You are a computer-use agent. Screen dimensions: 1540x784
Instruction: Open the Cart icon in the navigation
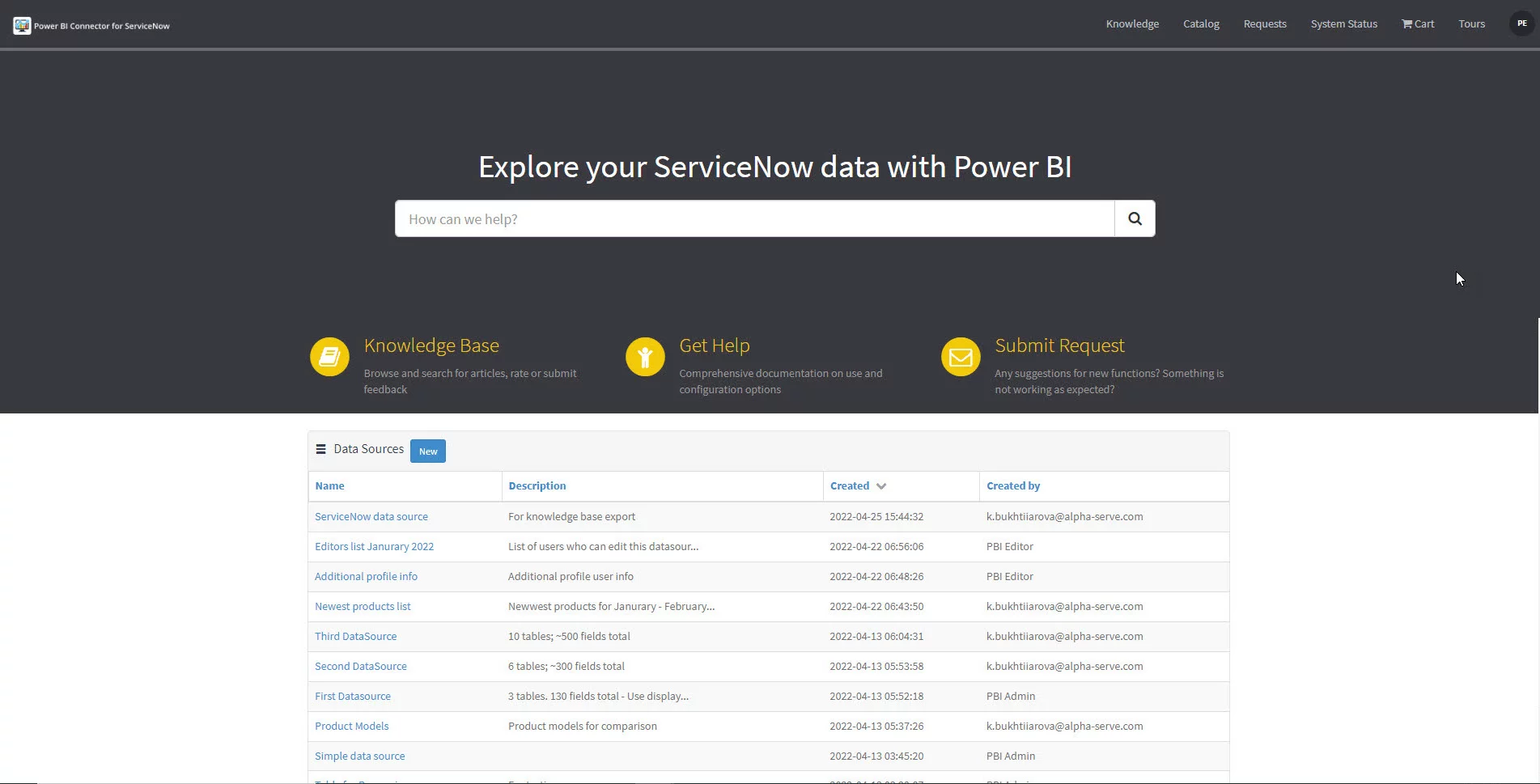pos(1417,23)
